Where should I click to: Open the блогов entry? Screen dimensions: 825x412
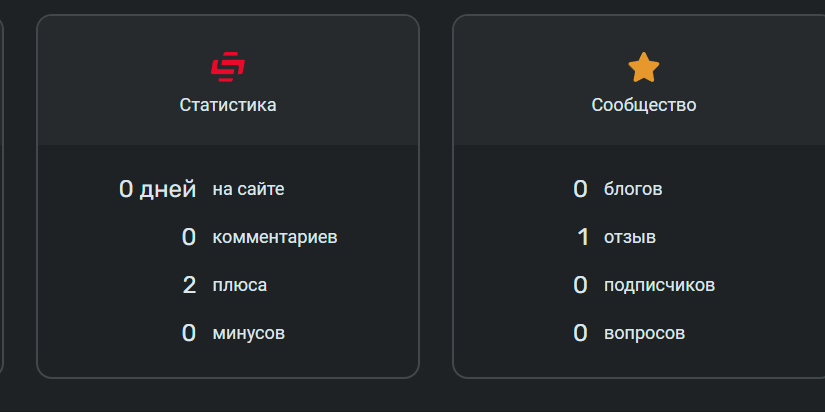(x=633, y=189)
